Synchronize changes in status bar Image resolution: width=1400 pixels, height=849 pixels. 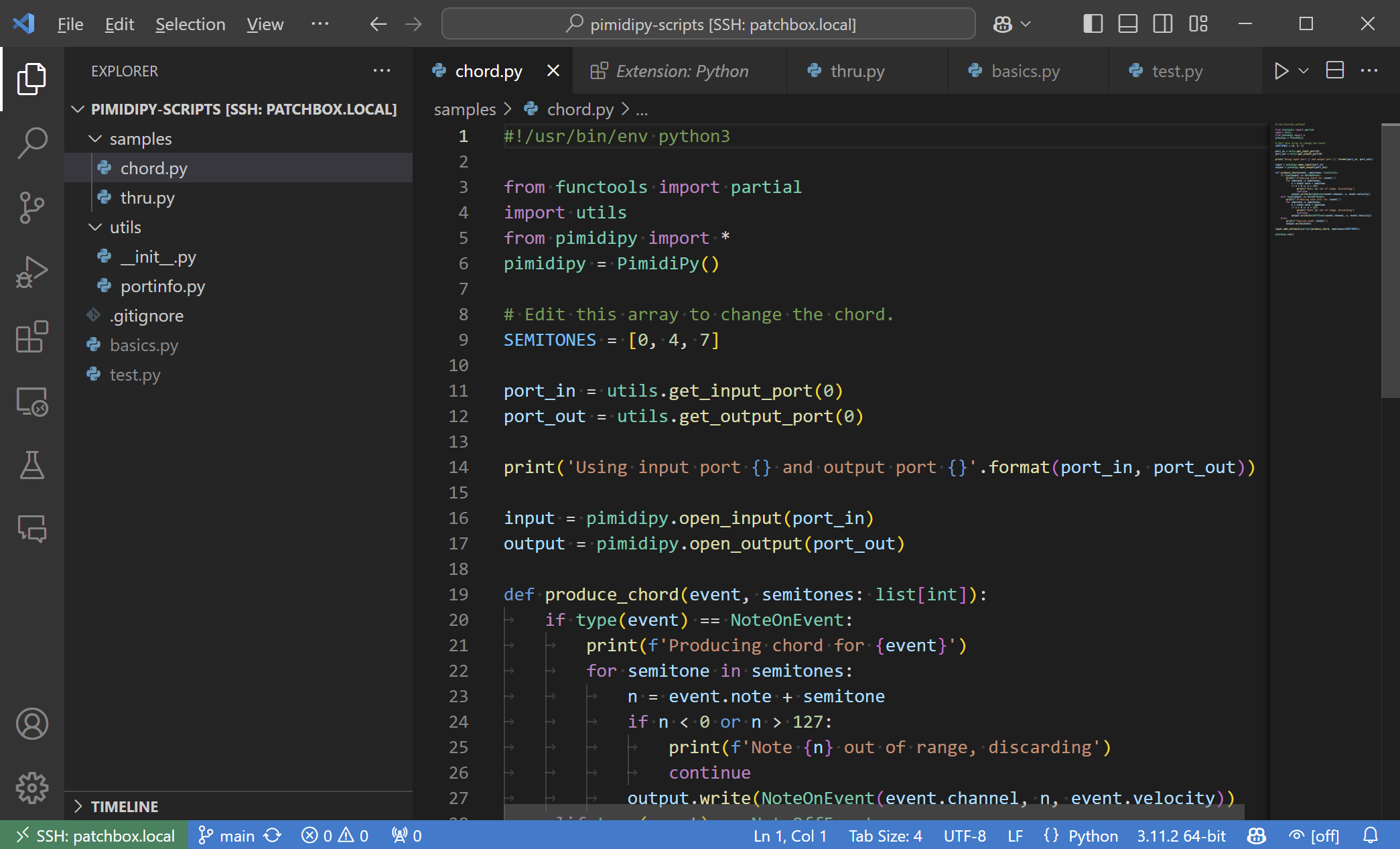273,836
